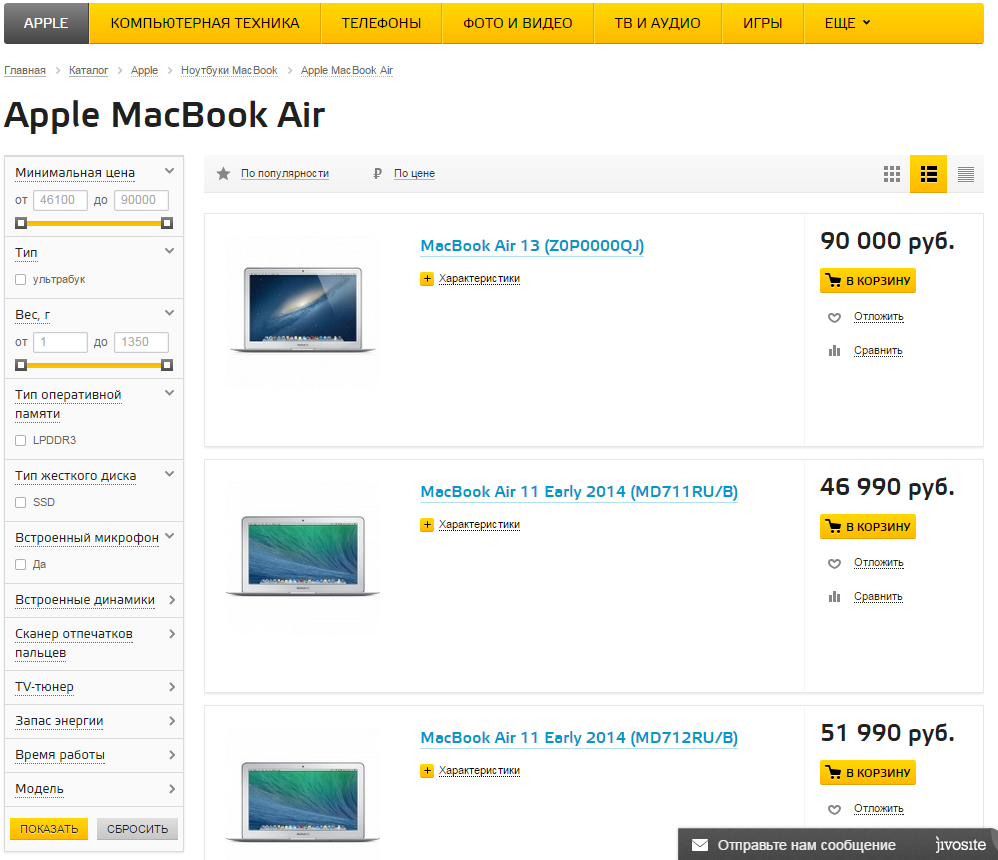Expand the Встроенные динамики filter
The image size is (998, 860).
click(x=172, y=600)
